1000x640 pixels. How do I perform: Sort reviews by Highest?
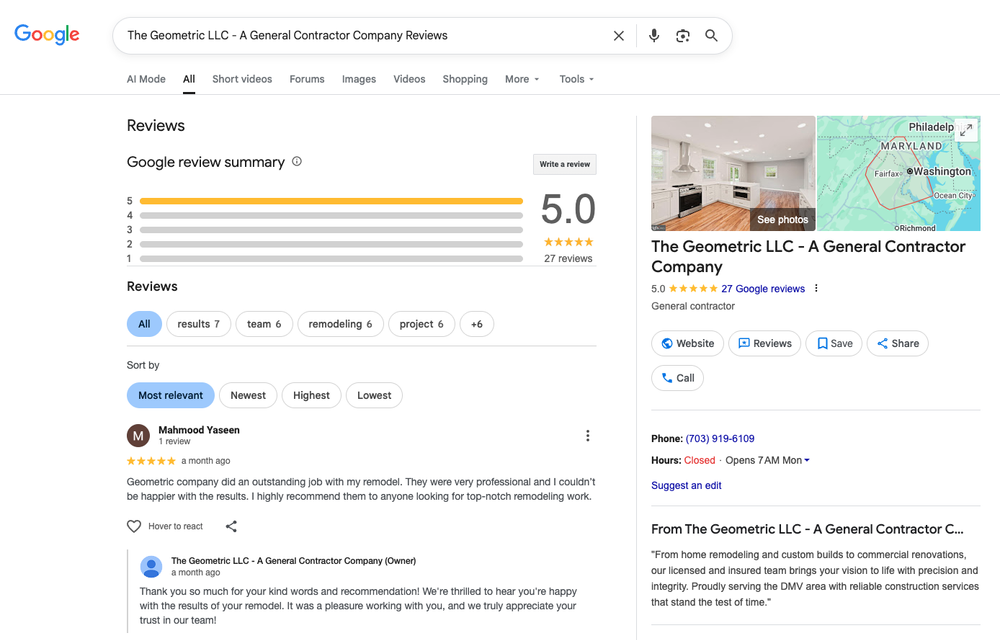pos(311,395)
